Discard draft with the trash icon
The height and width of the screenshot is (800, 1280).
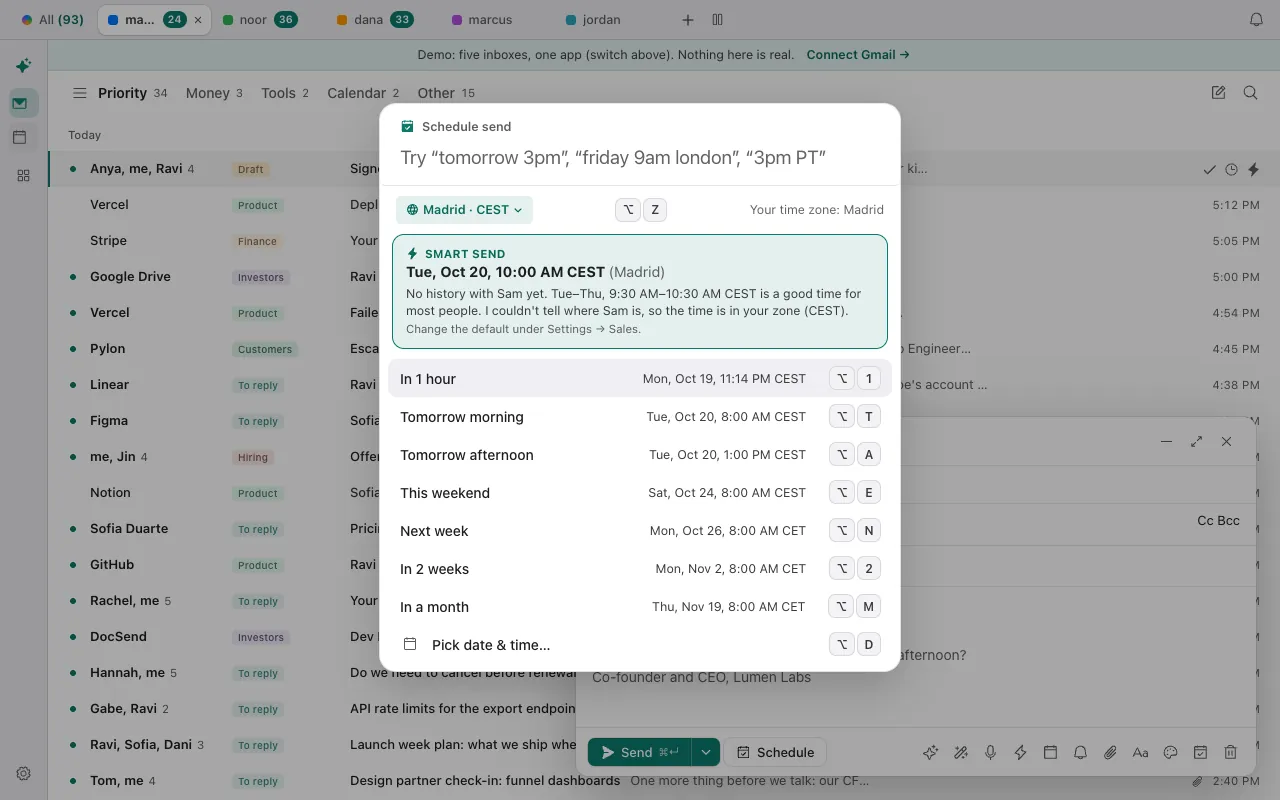click(1231, 753)
